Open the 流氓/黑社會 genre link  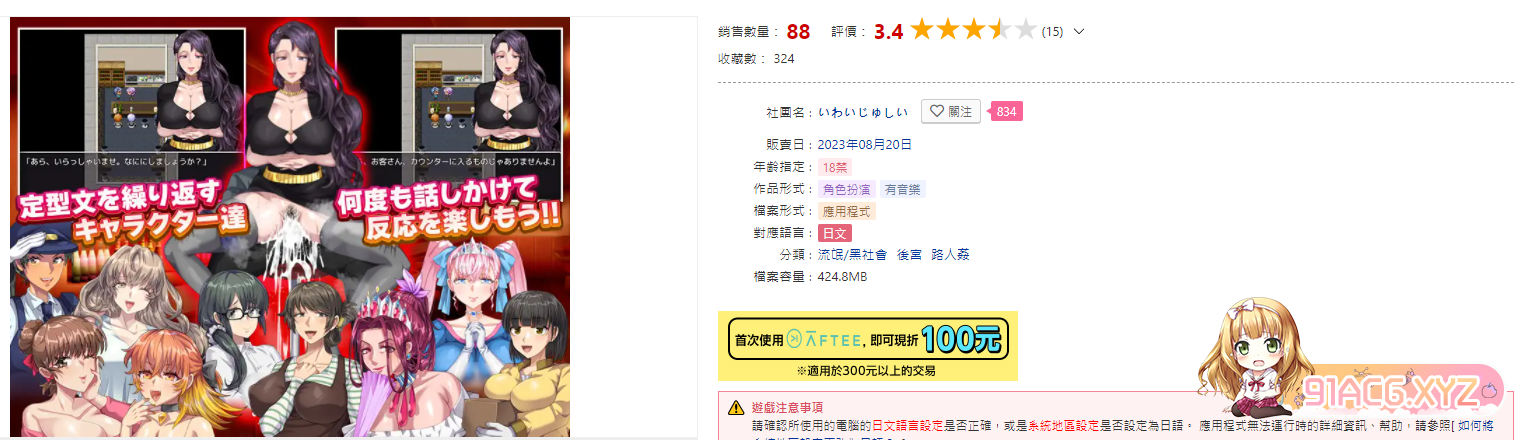tap(852, 255)
